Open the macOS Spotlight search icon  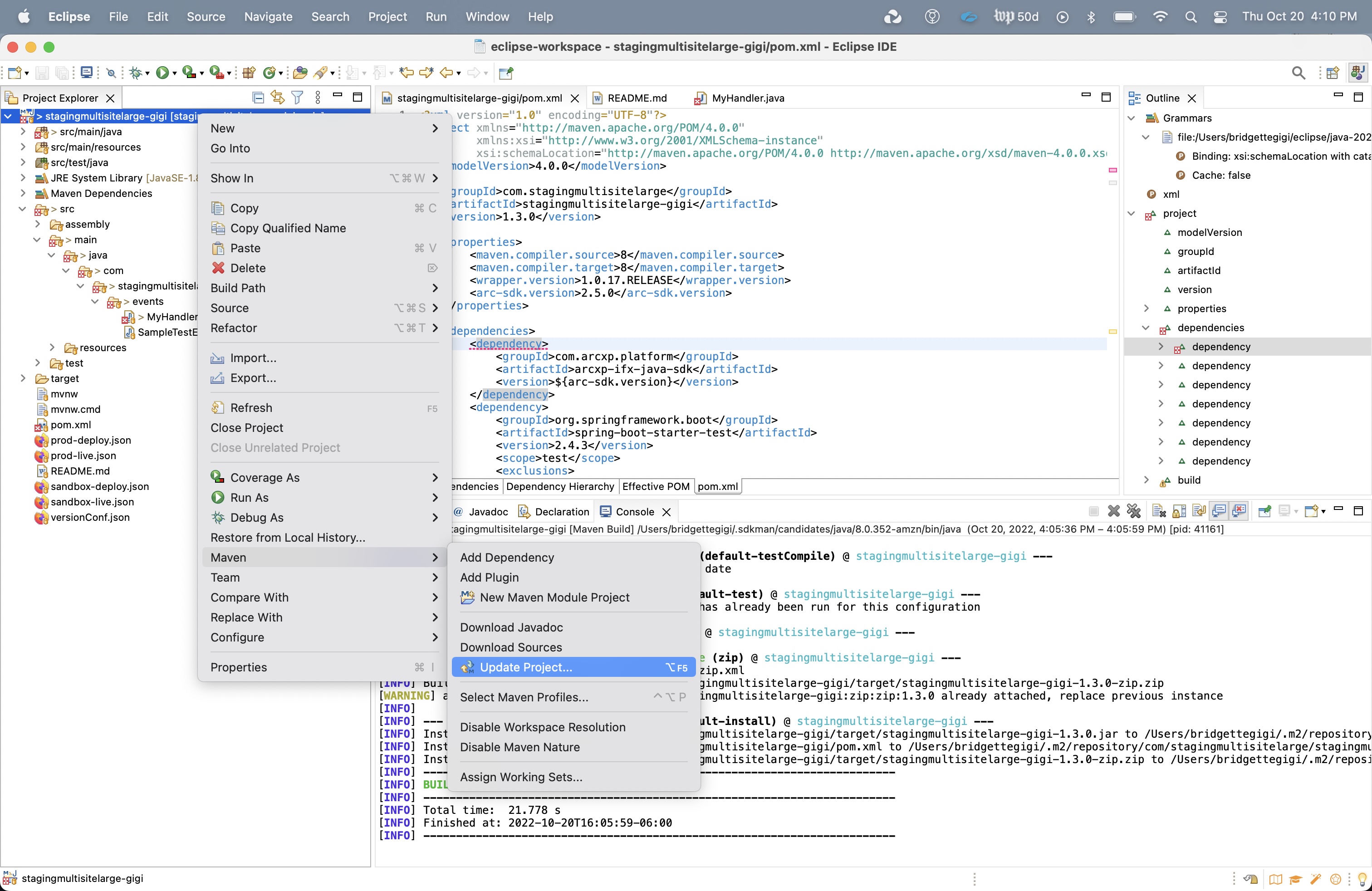(1191, 17)
